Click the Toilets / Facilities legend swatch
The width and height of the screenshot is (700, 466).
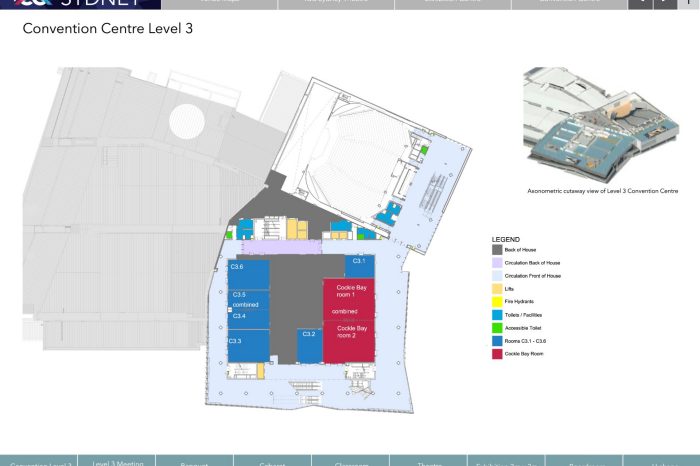497,315
